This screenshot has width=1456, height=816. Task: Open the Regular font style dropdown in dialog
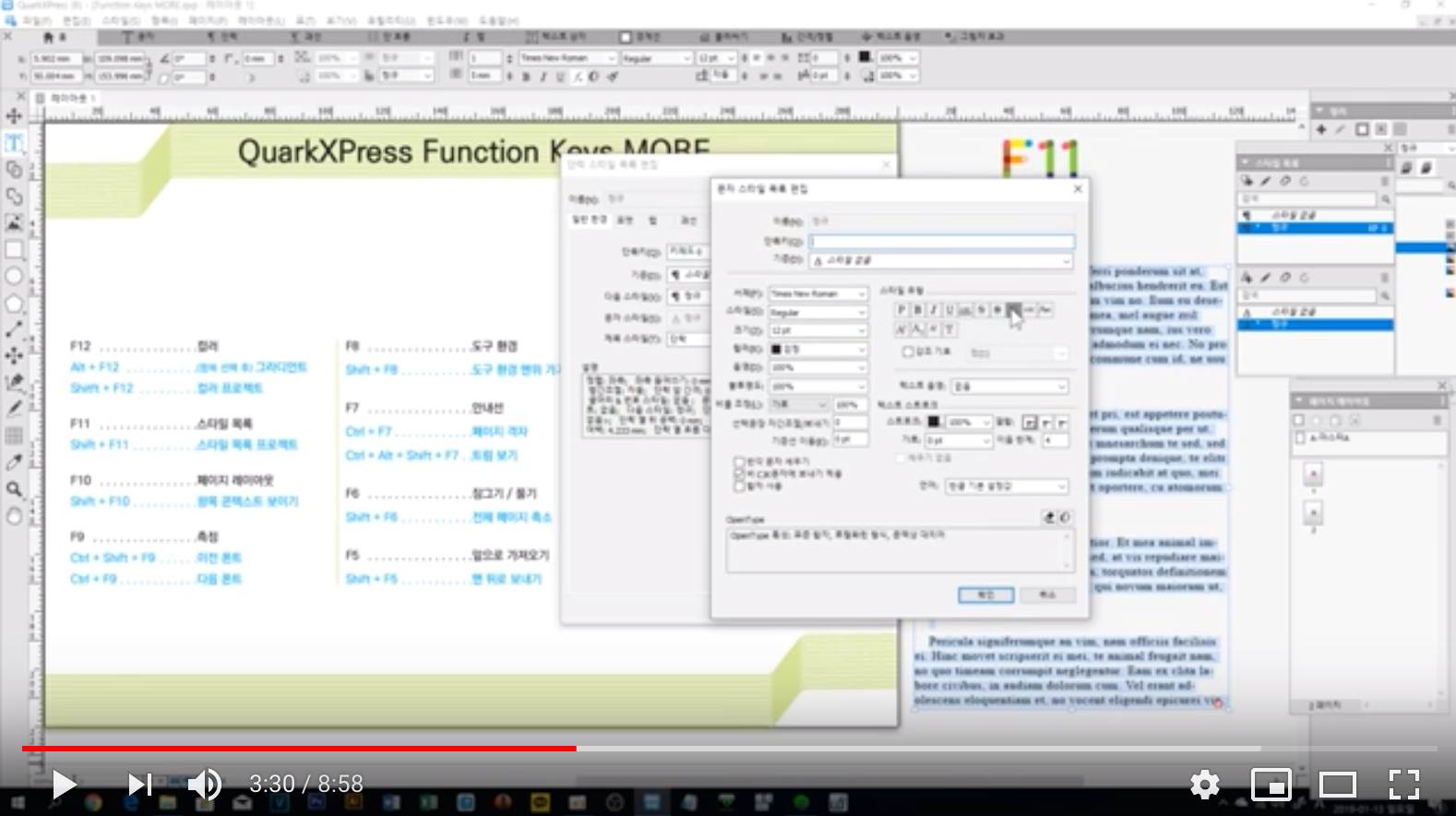tap(818, 312)
